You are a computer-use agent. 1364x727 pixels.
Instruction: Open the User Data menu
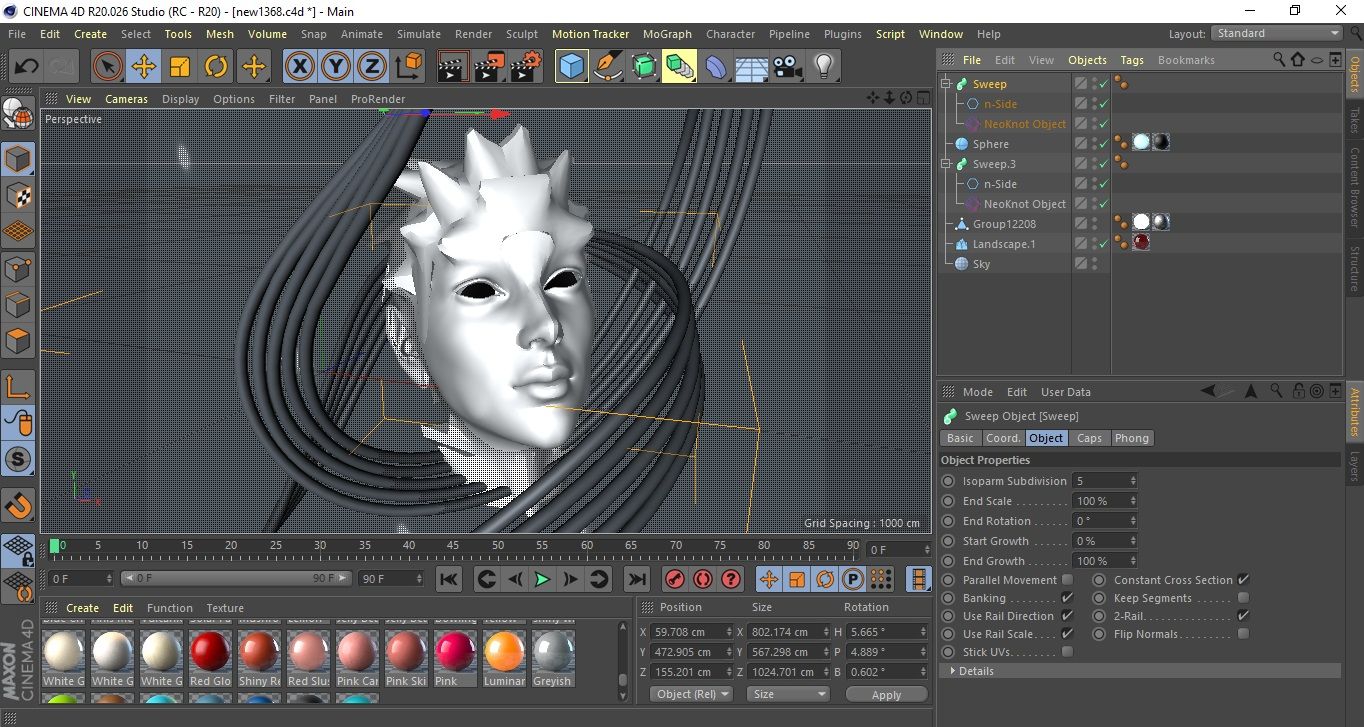pyautogui.click(x=1066, y=392)
